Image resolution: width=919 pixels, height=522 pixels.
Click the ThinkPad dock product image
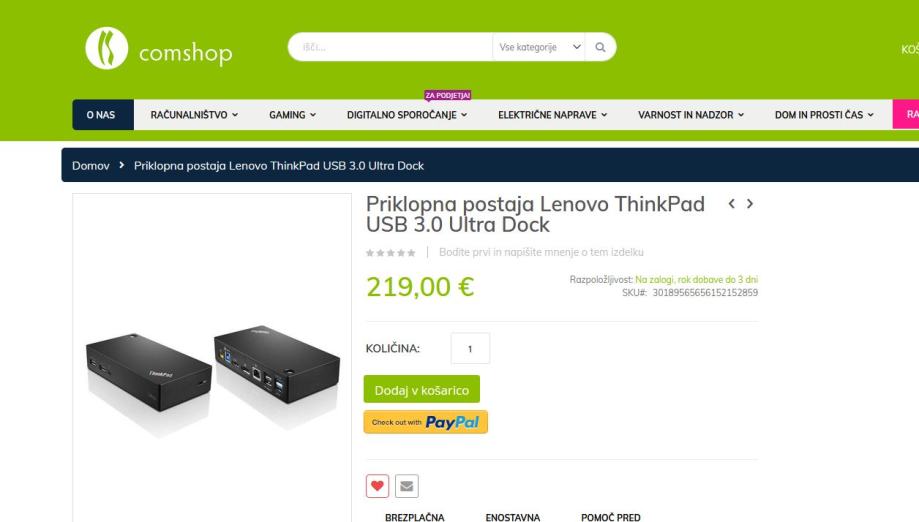(x=212, y=375)
